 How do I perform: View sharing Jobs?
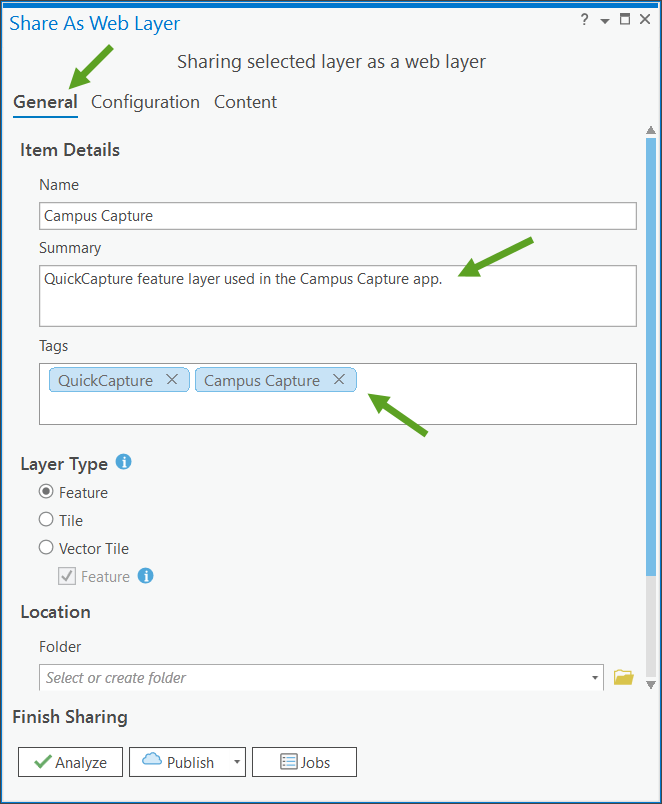tap(304, 761)
